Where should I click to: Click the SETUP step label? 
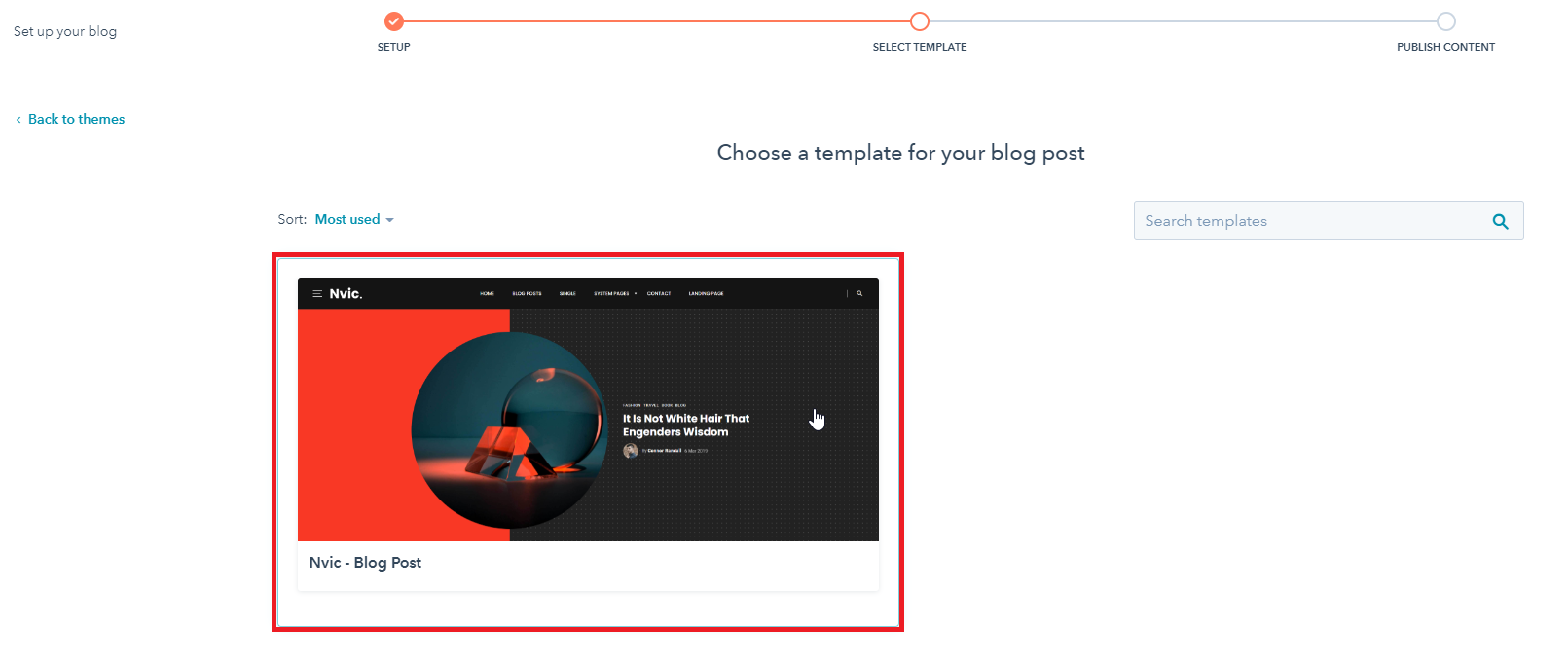point(393,47)
